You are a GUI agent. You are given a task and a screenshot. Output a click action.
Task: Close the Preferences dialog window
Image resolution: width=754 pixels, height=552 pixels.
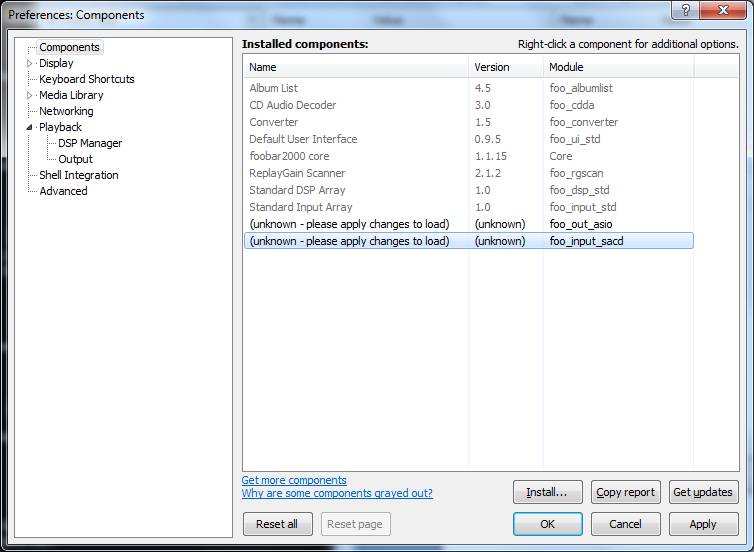(x=723, y=10)
